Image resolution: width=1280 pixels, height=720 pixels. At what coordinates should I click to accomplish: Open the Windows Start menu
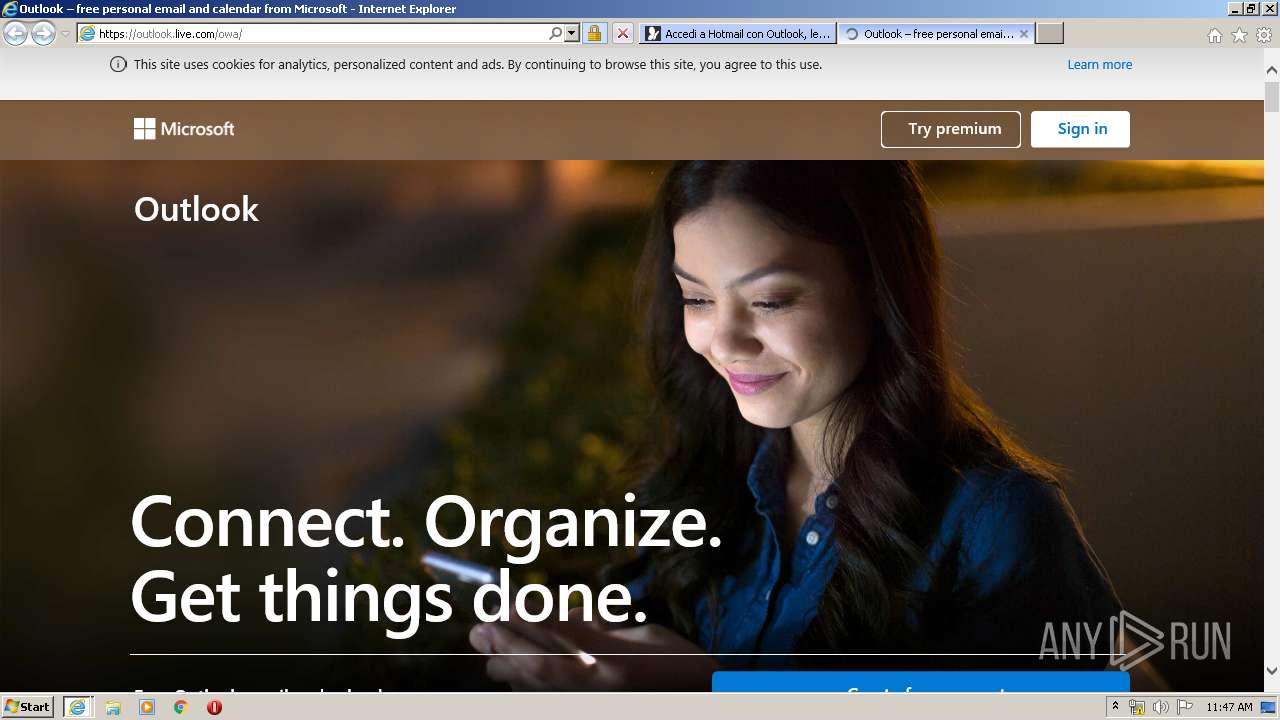pyautogui.click(x=27, y=707)
